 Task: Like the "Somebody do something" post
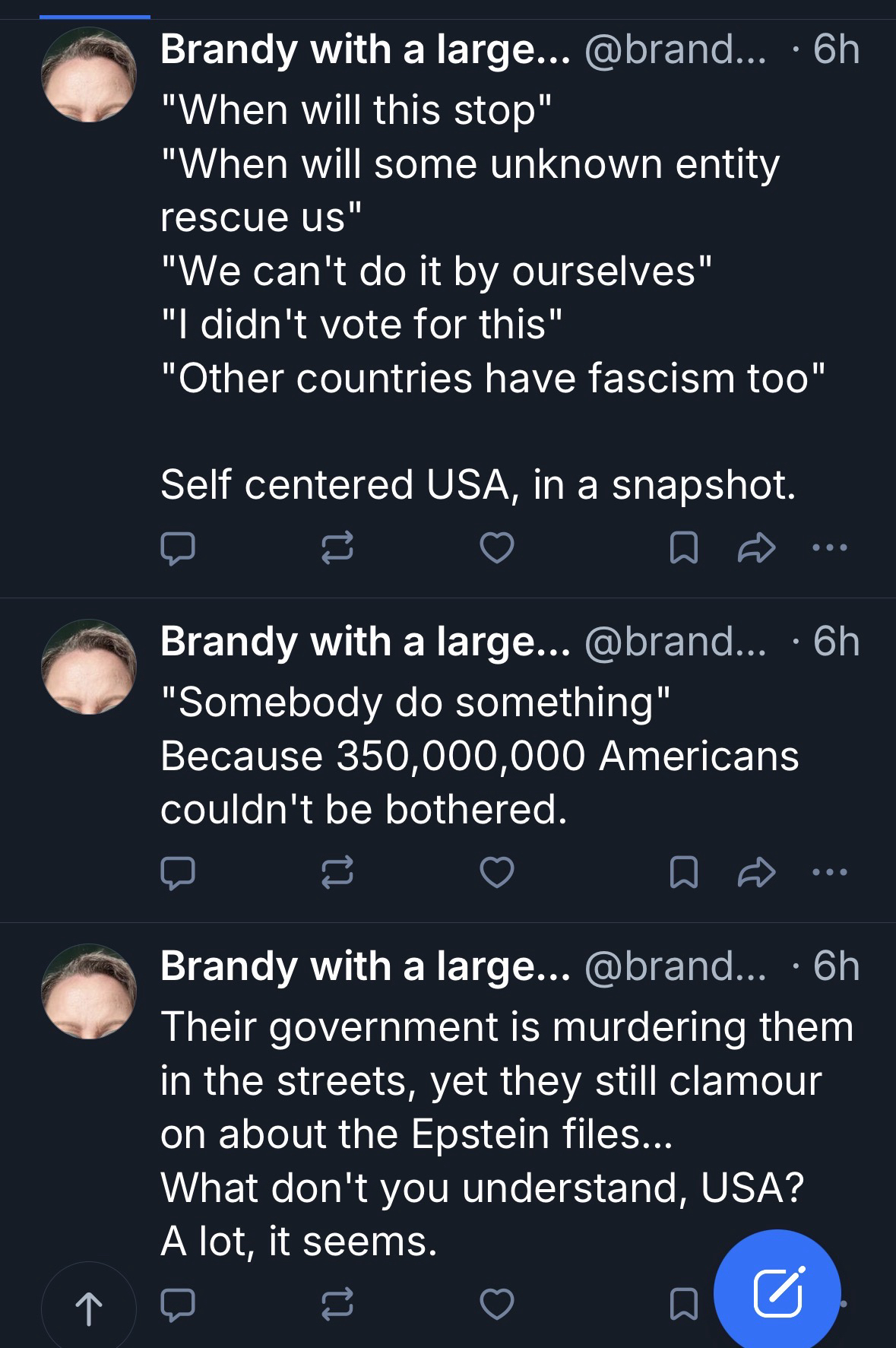click(498, 872)
